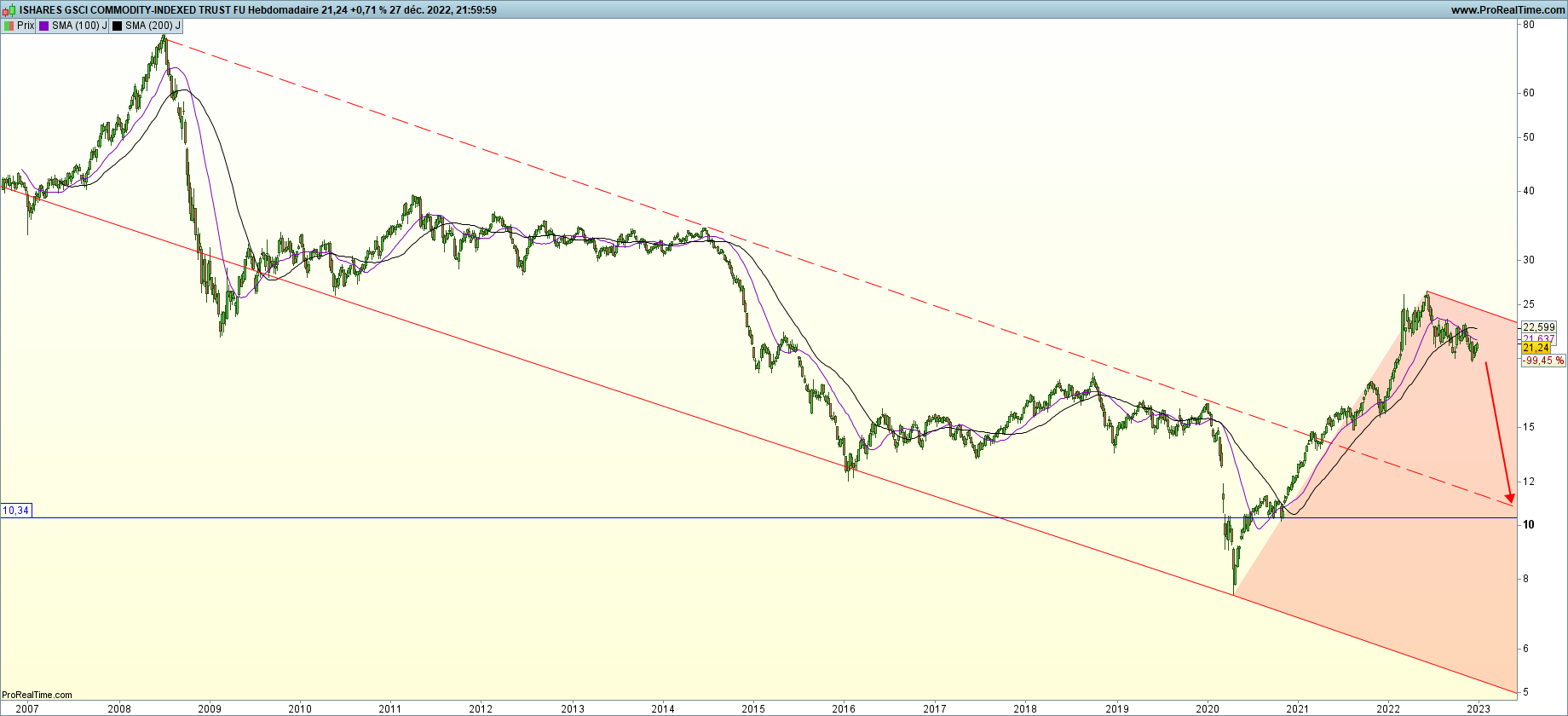
Task: Click the 2019 year label on the time axis
Action: (x=1117, y=708)
